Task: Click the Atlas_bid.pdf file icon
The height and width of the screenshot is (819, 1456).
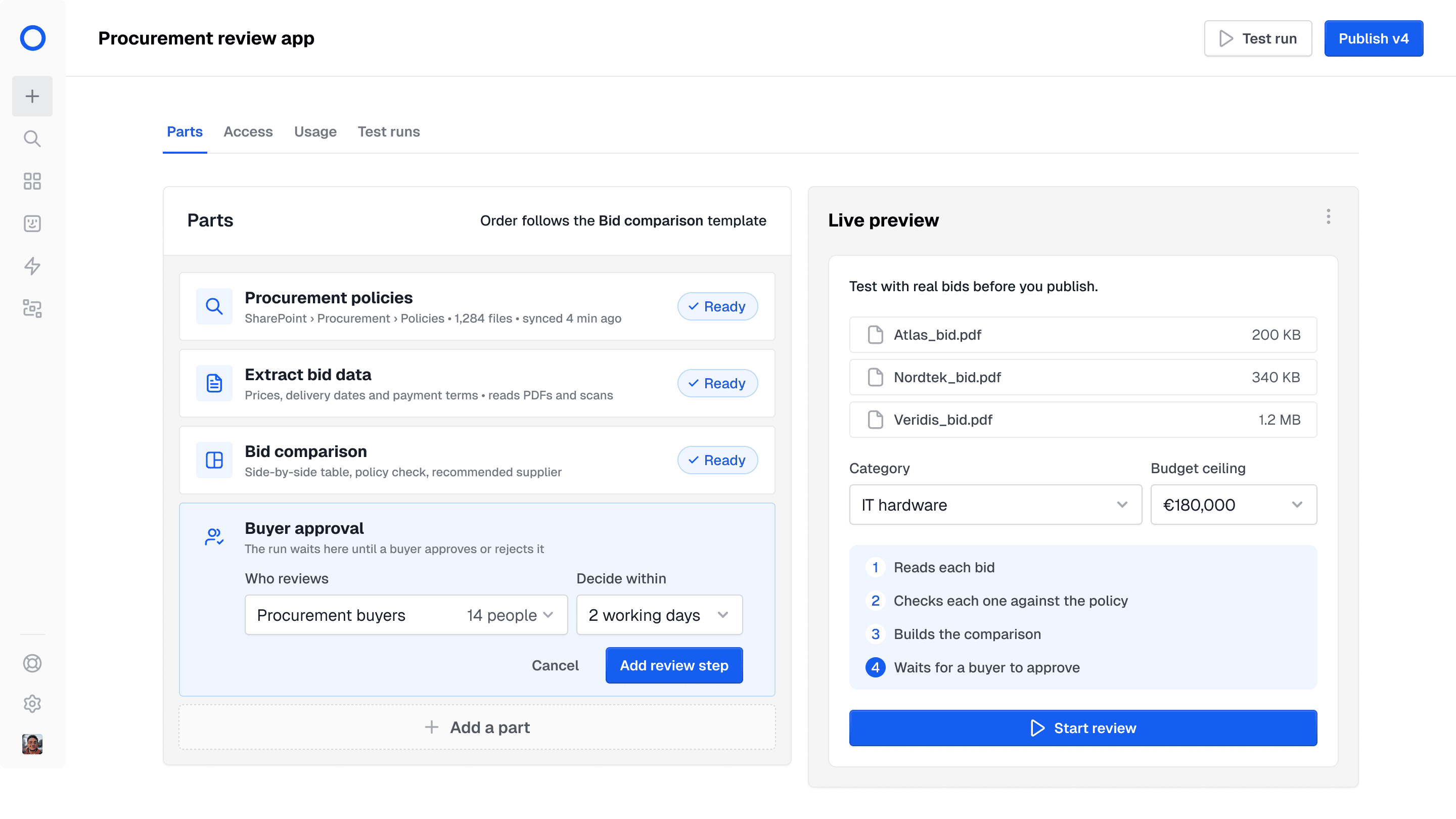Action: pos(876,335)
